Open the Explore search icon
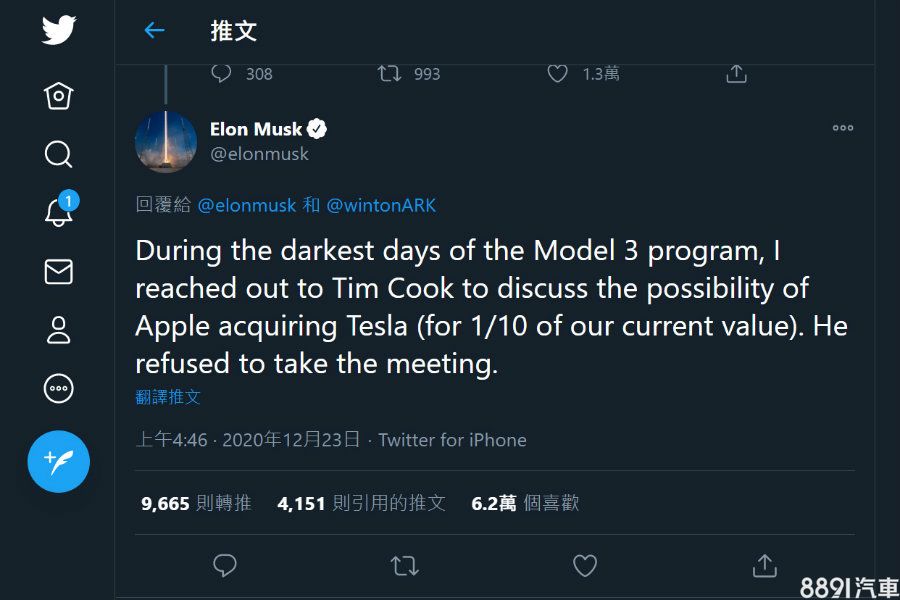Screen dimensions: 900x600 (59, 154)
